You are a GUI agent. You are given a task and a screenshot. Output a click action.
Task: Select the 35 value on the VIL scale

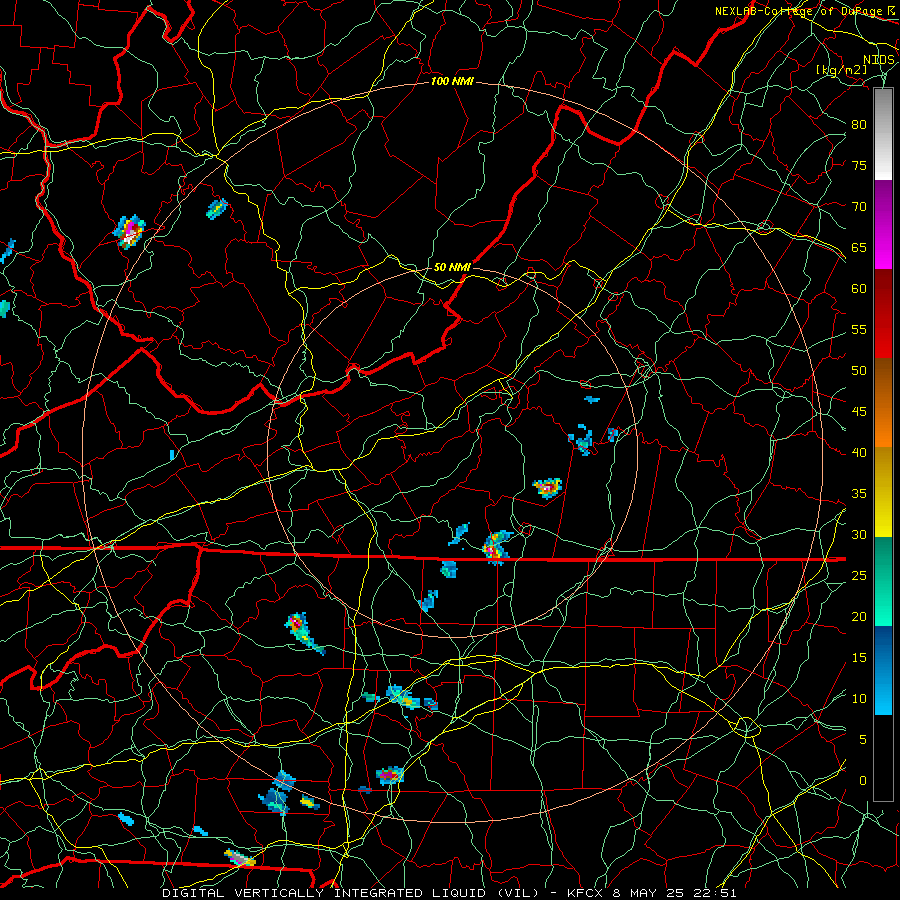pos(859,494)
